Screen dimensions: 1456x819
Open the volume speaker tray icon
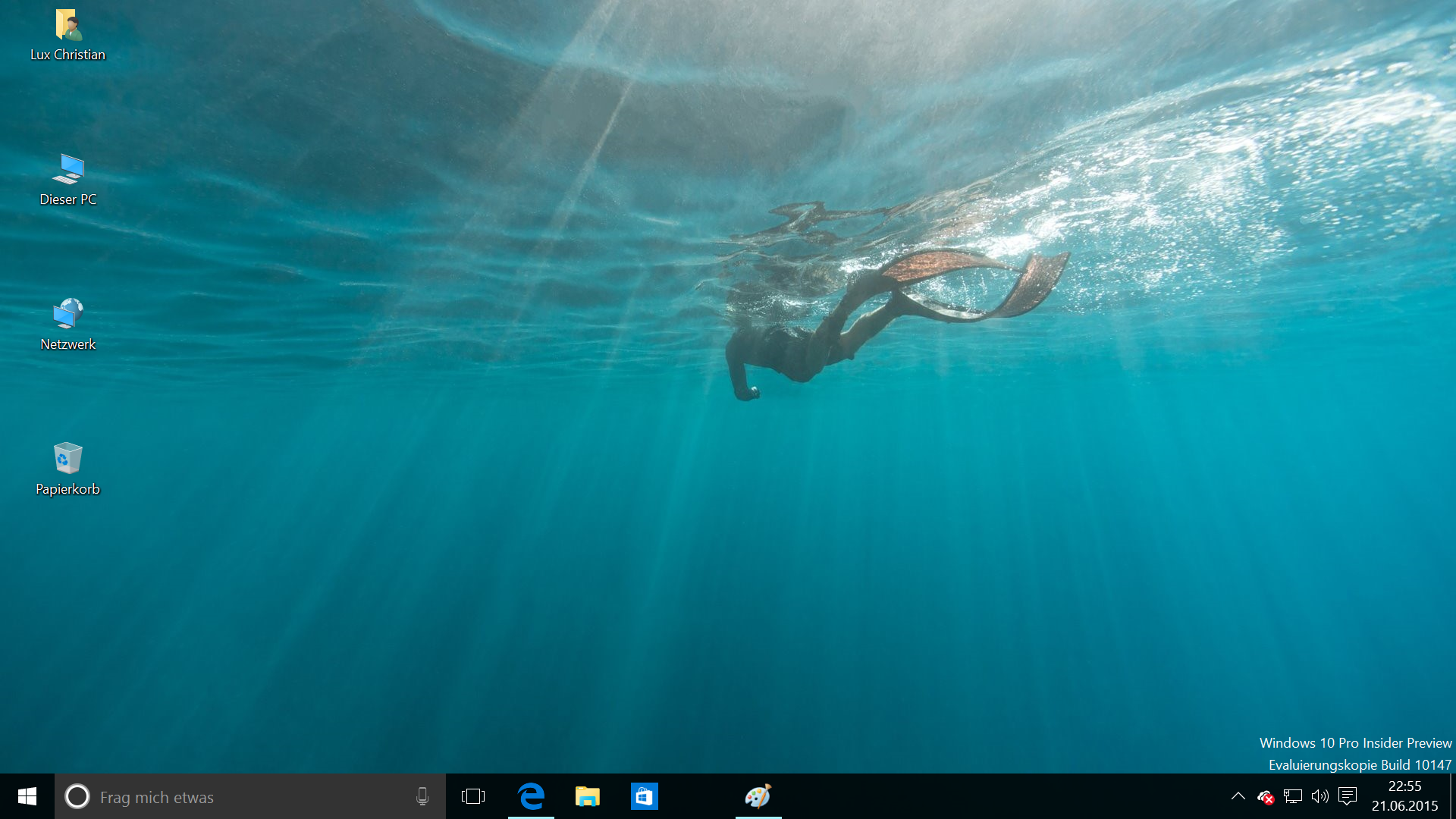coord(1320,796)
